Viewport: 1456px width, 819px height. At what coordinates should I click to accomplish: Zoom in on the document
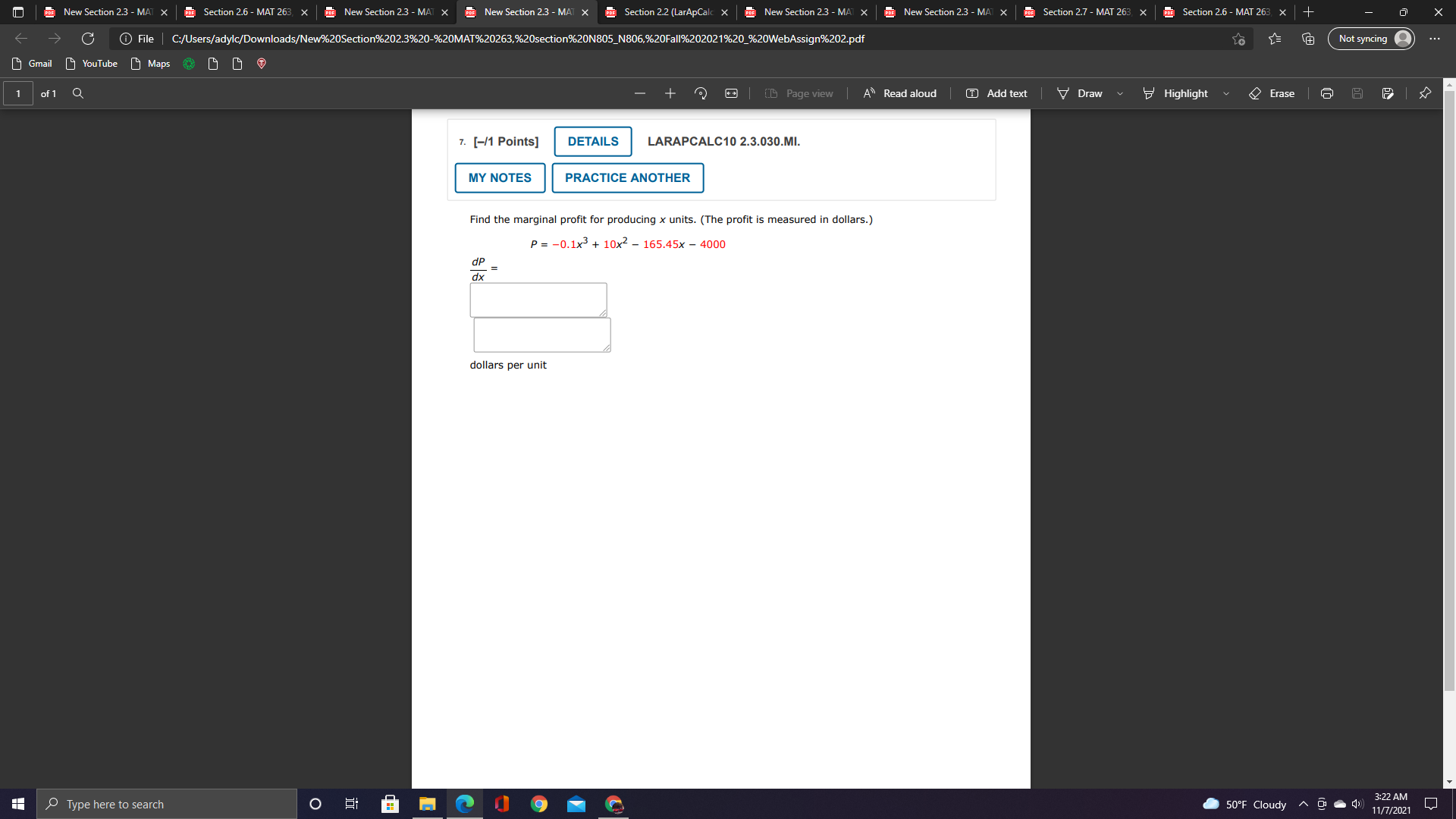pos(670,93)
